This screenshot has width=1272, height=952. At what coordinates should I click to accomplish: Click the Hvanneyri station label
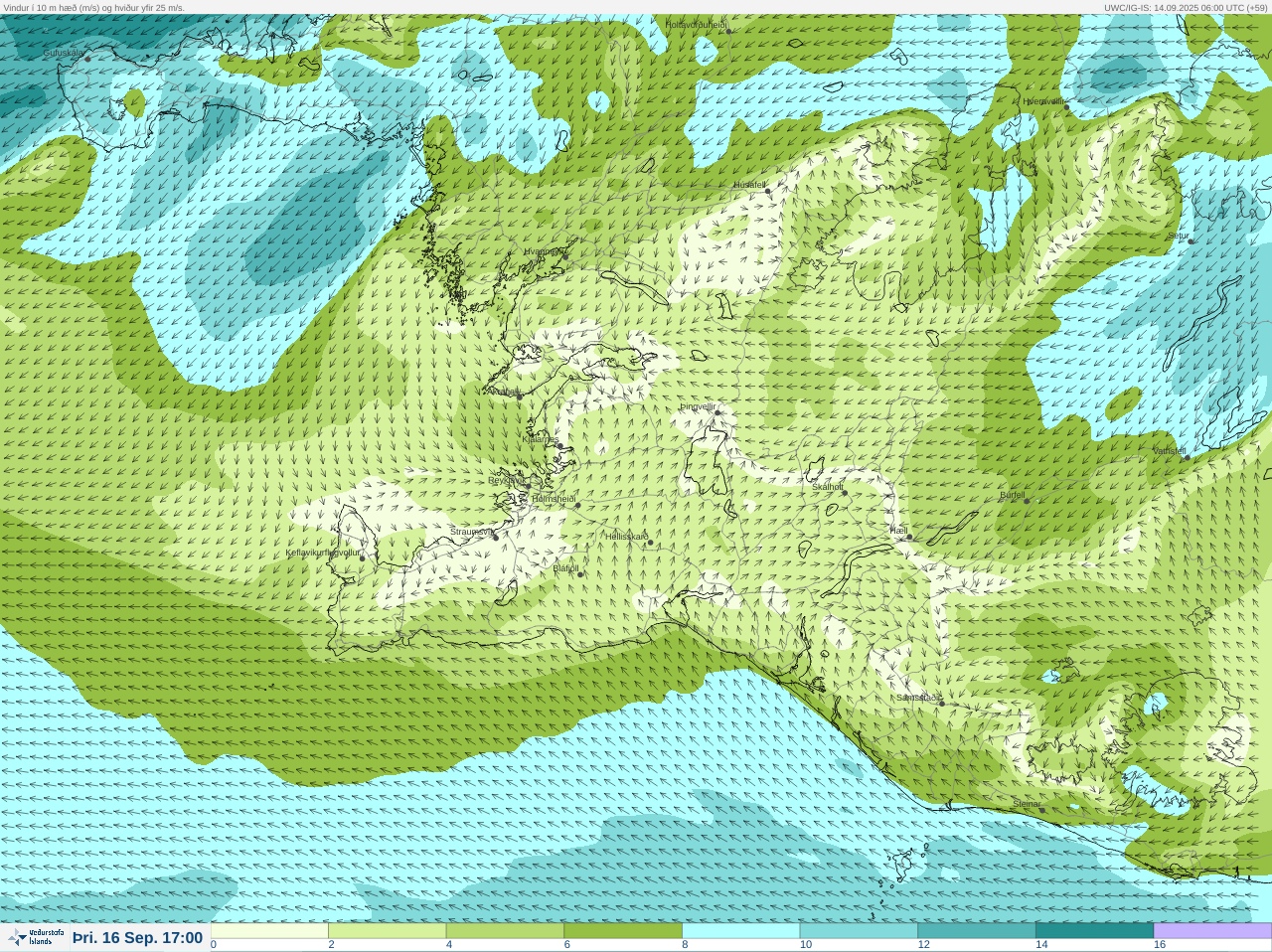[x=545, y=252]
